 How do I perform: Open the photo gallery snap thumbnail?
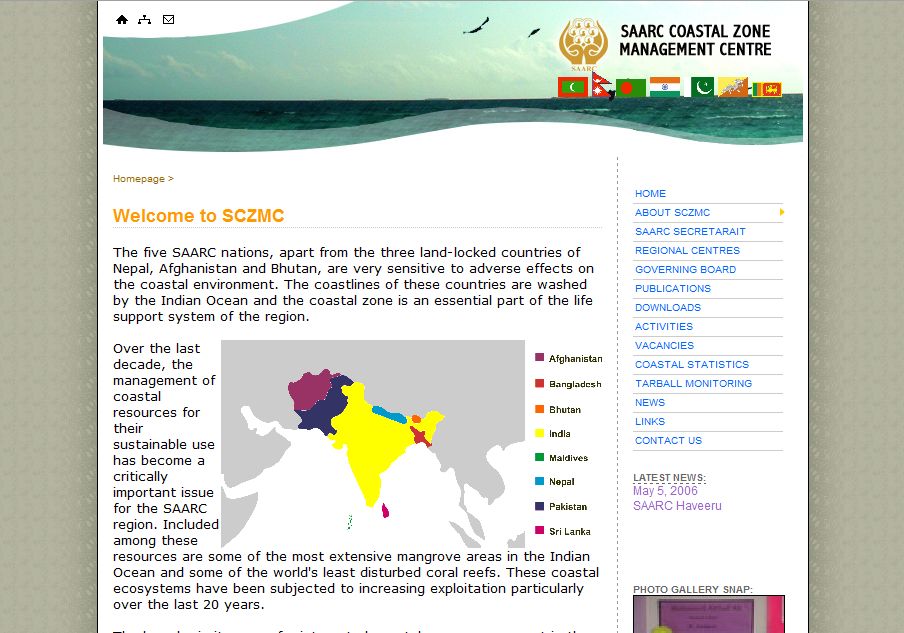point(709,614)
